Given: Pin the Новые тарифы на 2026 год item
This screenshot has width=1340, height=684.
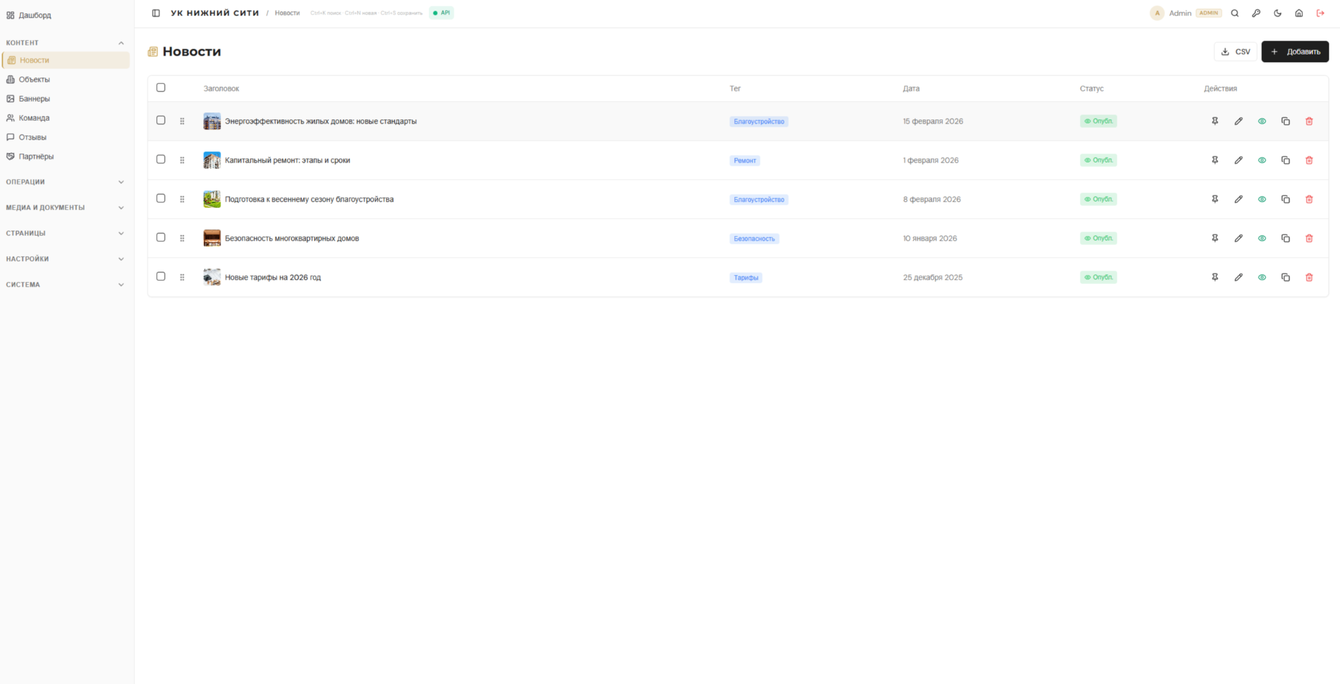Looking at the screenshot, I should 1215,277.
